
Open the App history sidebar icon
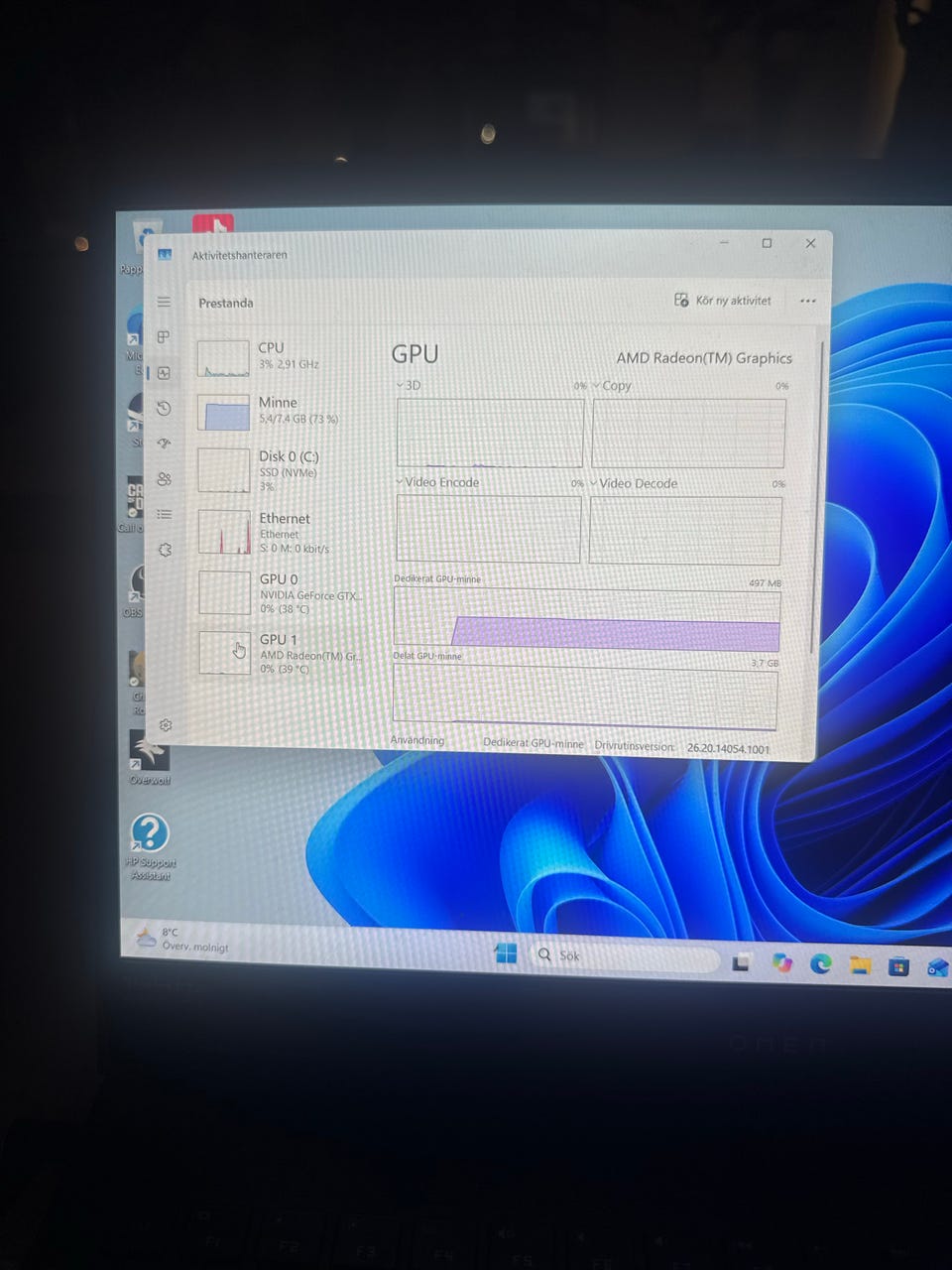coord(164,408)
